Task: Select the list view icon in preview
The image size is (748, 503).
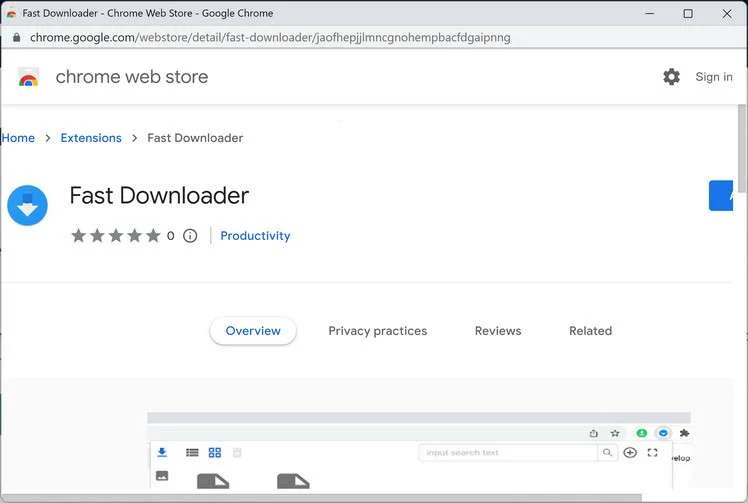Action: 192,452
